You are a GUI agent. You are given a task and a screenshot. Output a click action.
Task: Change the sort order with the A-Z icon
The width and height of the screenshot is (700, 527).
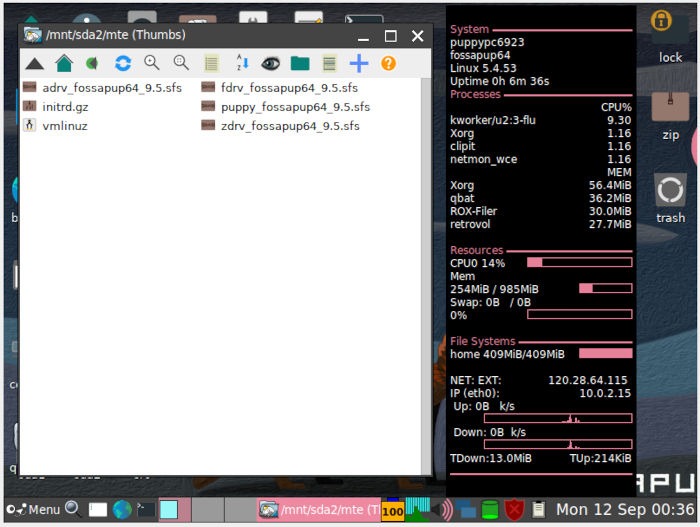[242, 63]
